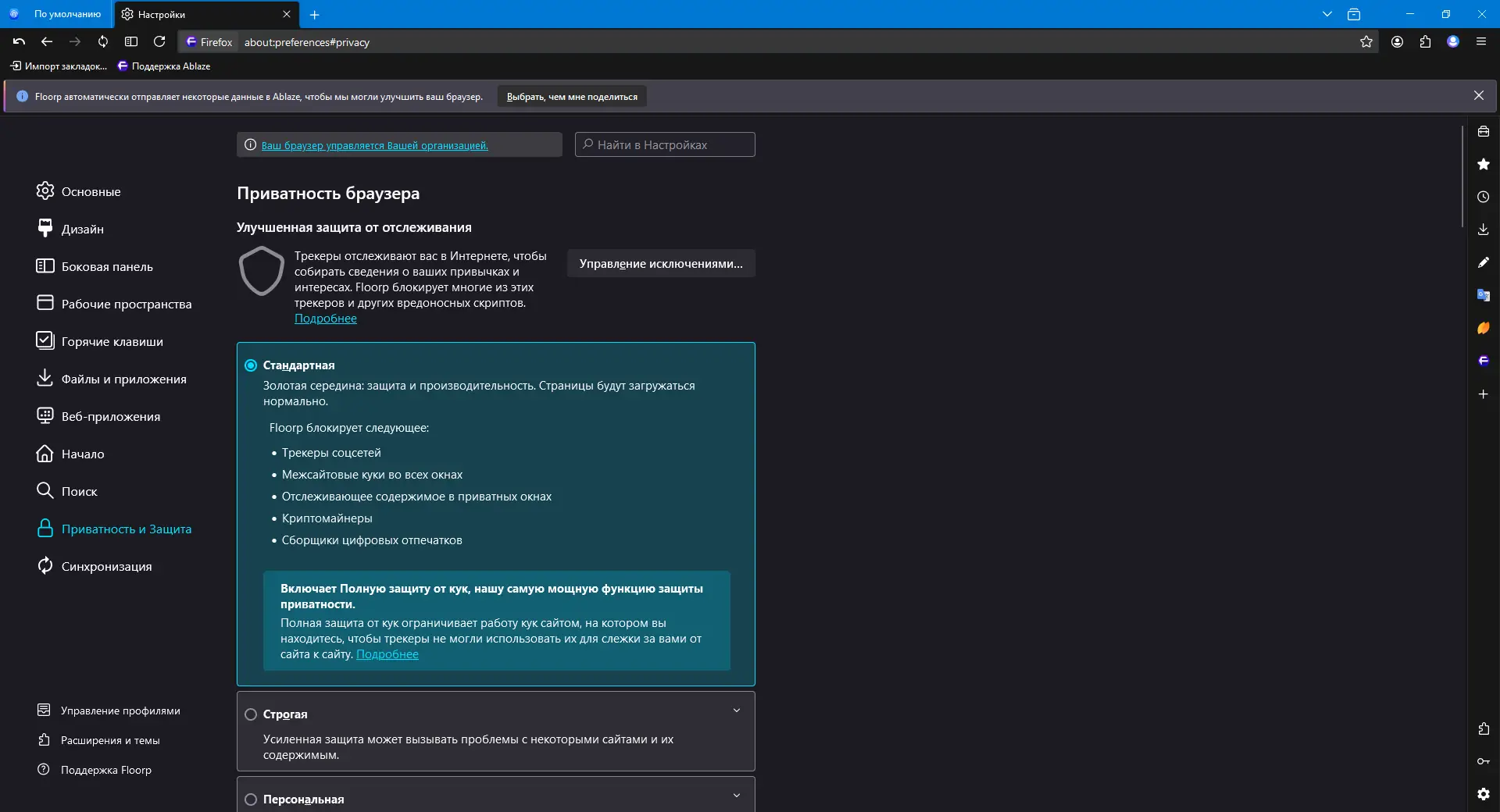Open the Дизайн settings category
This screenshot has width=1500, height=812.
click(70, 229)
